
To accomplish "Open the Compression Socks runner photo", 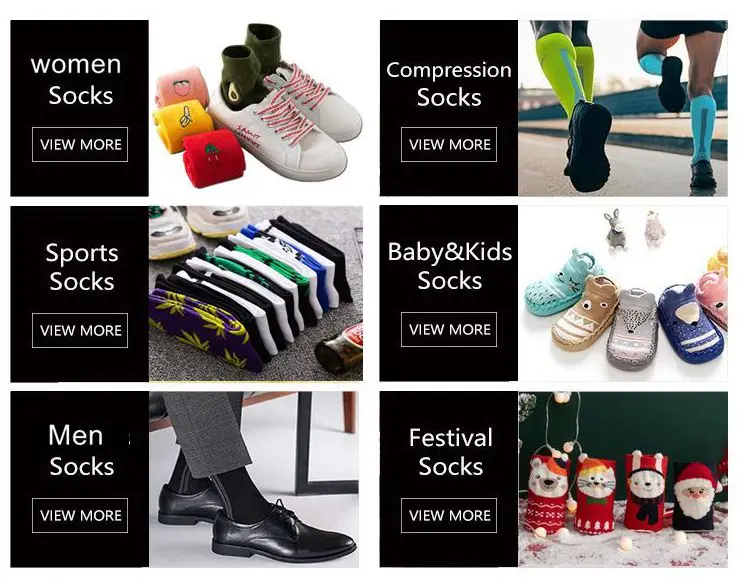I will 623,108.
